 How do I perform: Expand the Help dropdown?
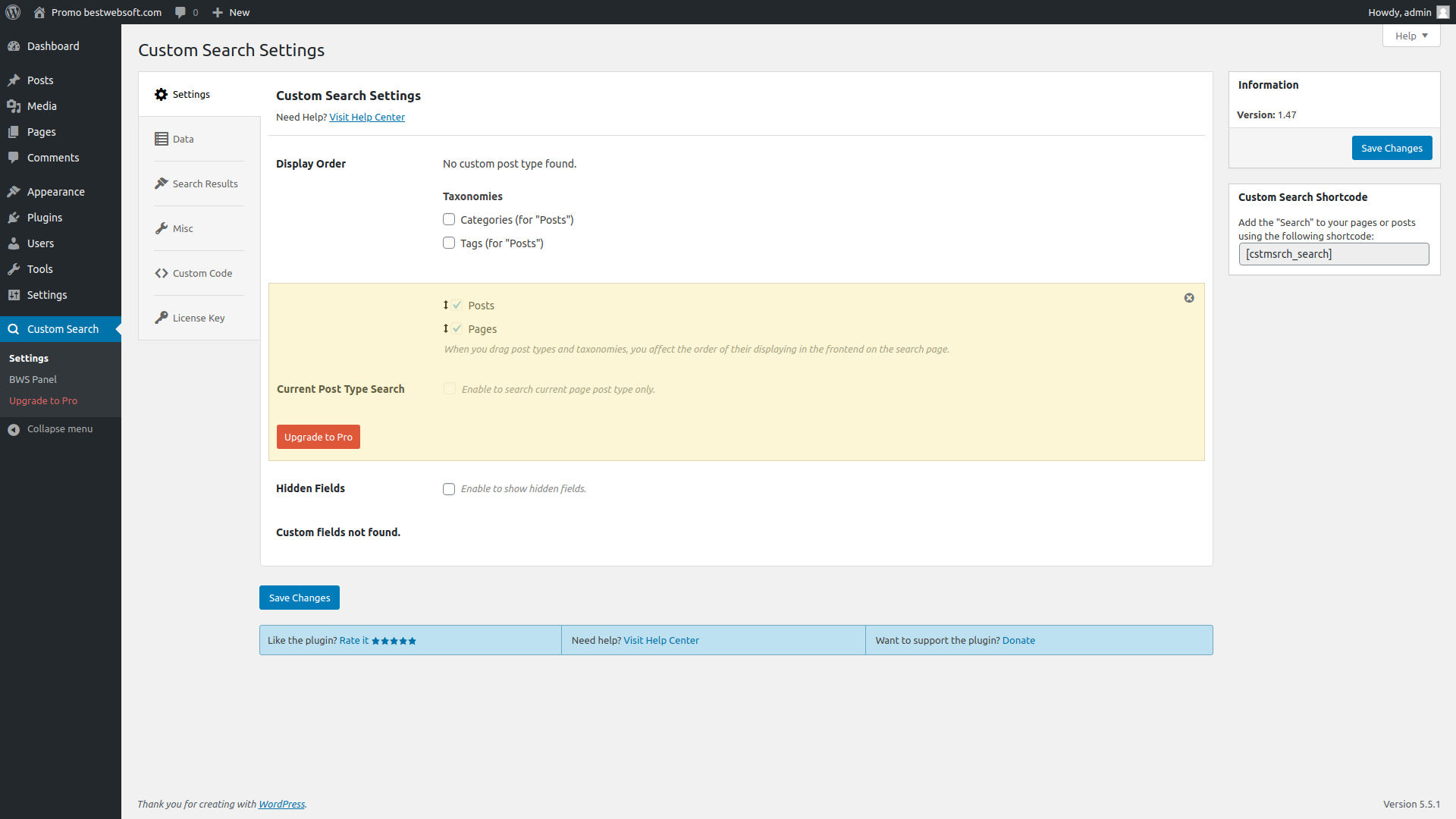coord(1410,36)
